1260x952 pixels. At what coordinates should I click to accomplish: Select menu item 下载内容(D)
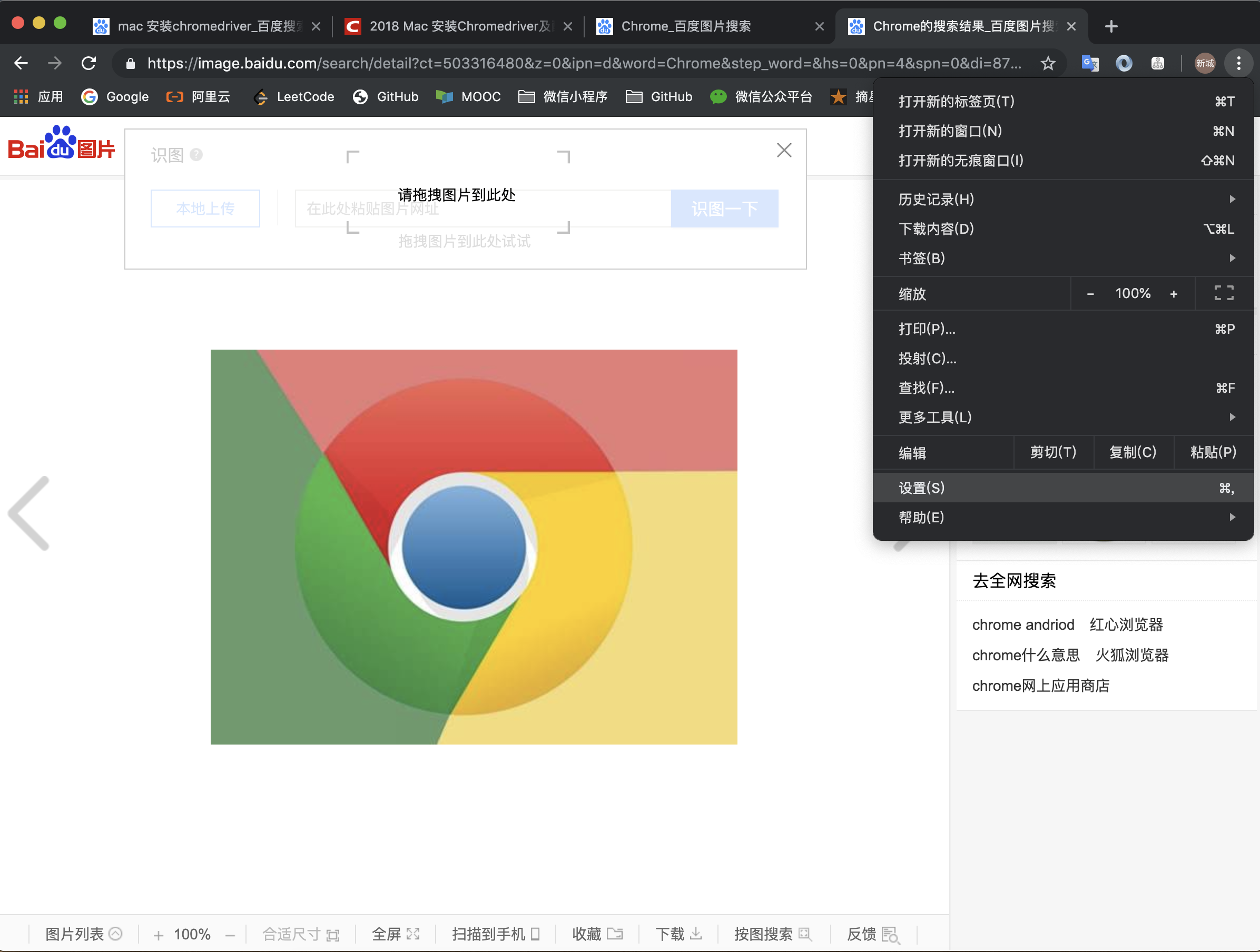(x=1063, y=229)
